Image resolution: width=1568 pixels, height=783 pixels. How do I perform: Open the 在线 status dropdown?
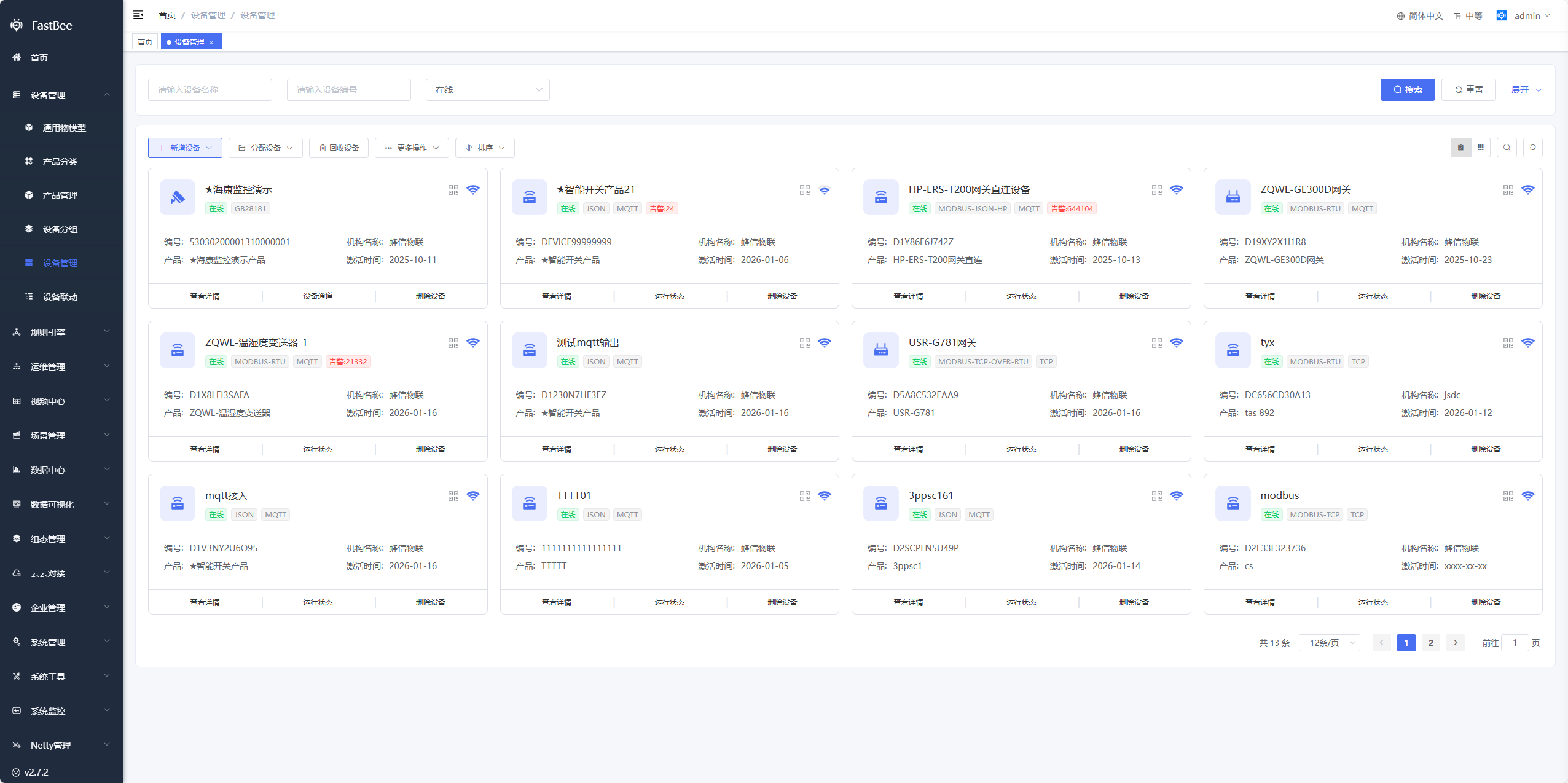[x=487, y=90]
